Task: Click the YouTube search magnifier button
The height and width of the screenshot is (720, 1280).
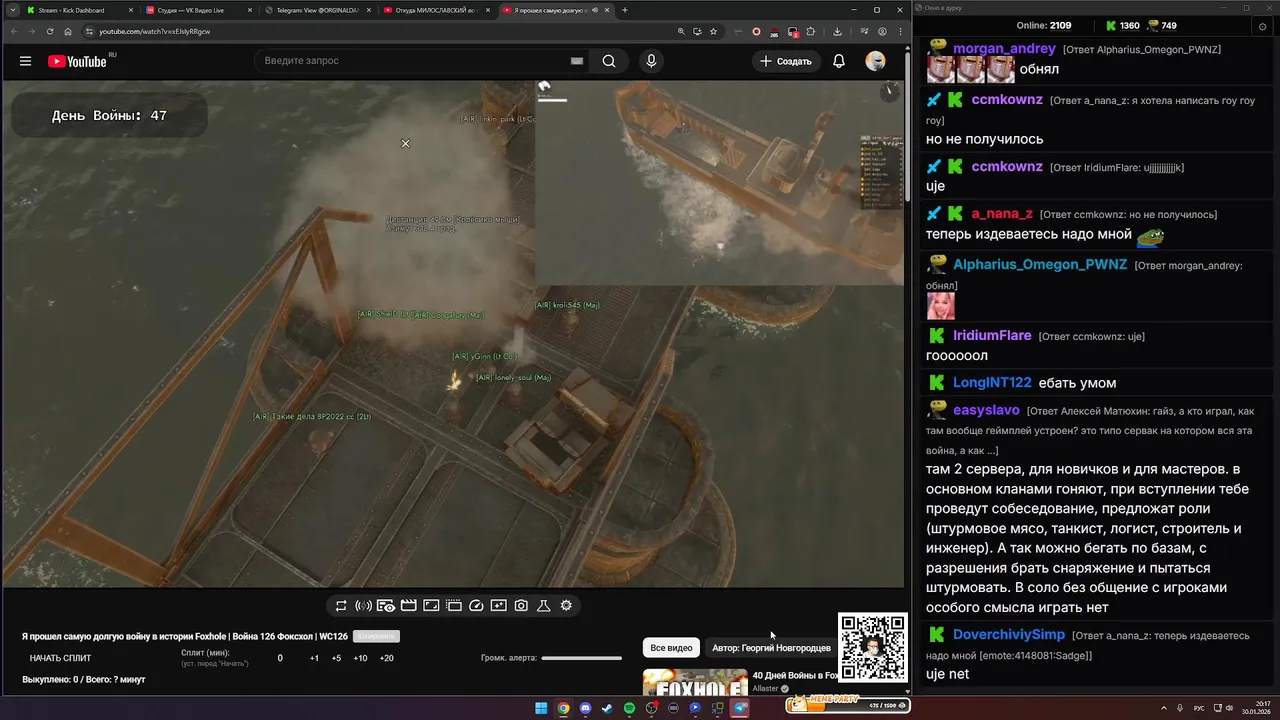Action: pyautogui.click(x=609, y=61)
